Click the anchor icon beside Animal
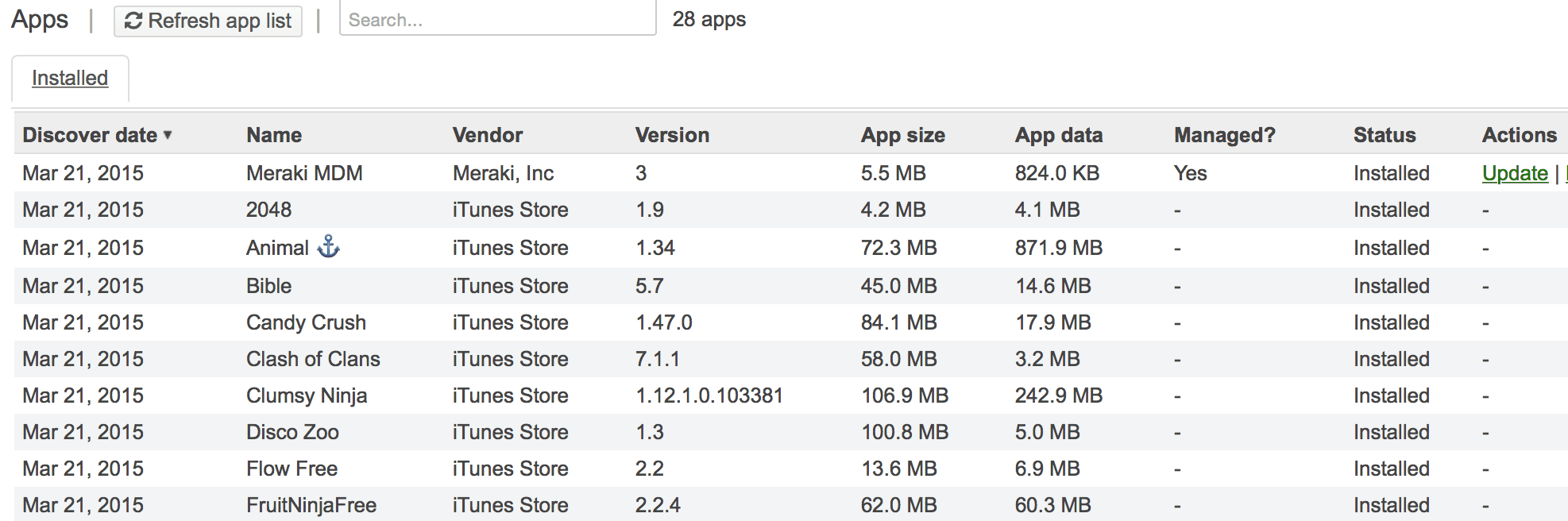This screenshot has height=521, width=1568. (x=328, y=247)
